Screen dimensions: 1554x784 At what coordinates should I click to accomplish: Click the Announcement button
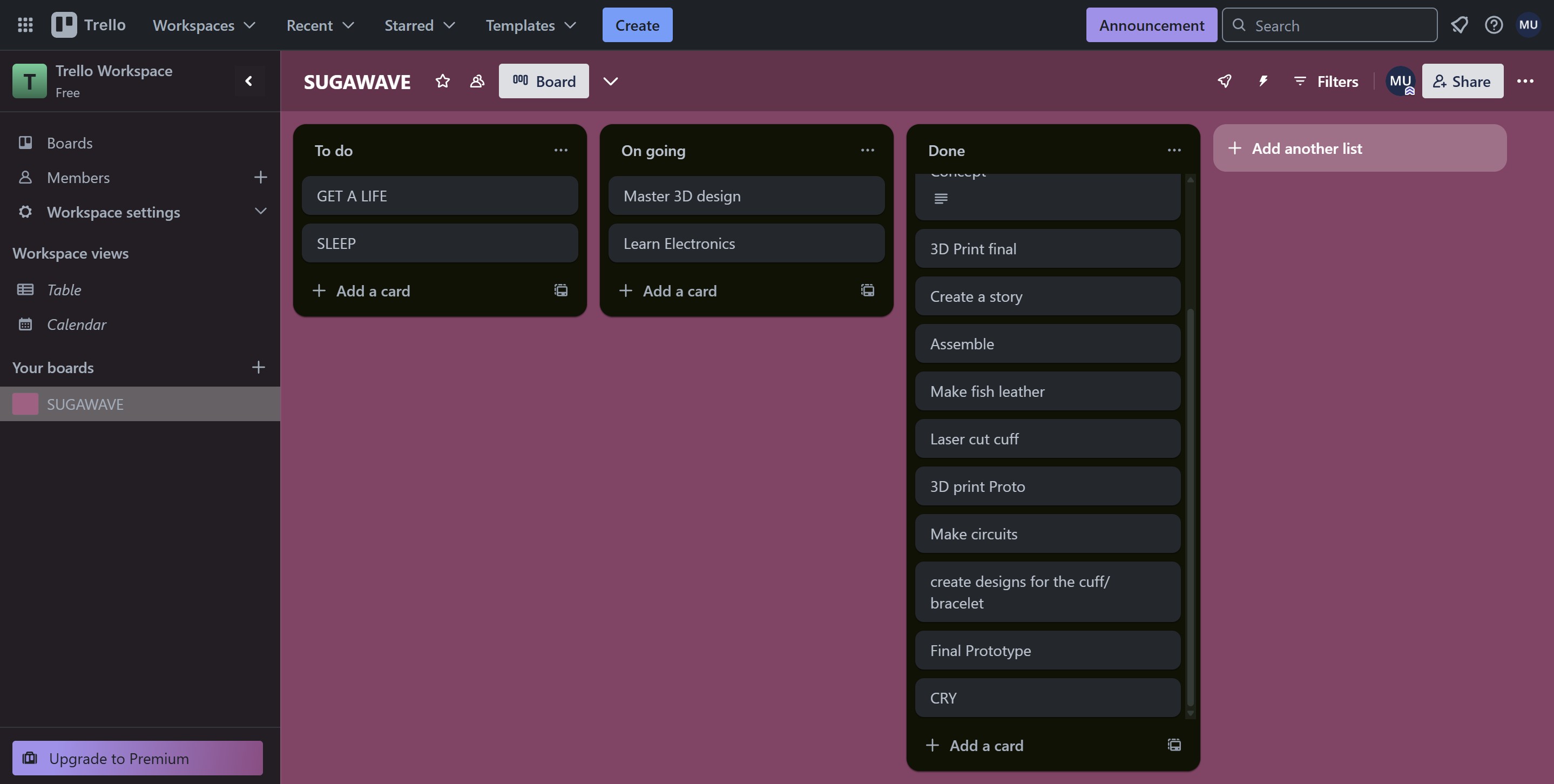click(x=1151, y=25)
